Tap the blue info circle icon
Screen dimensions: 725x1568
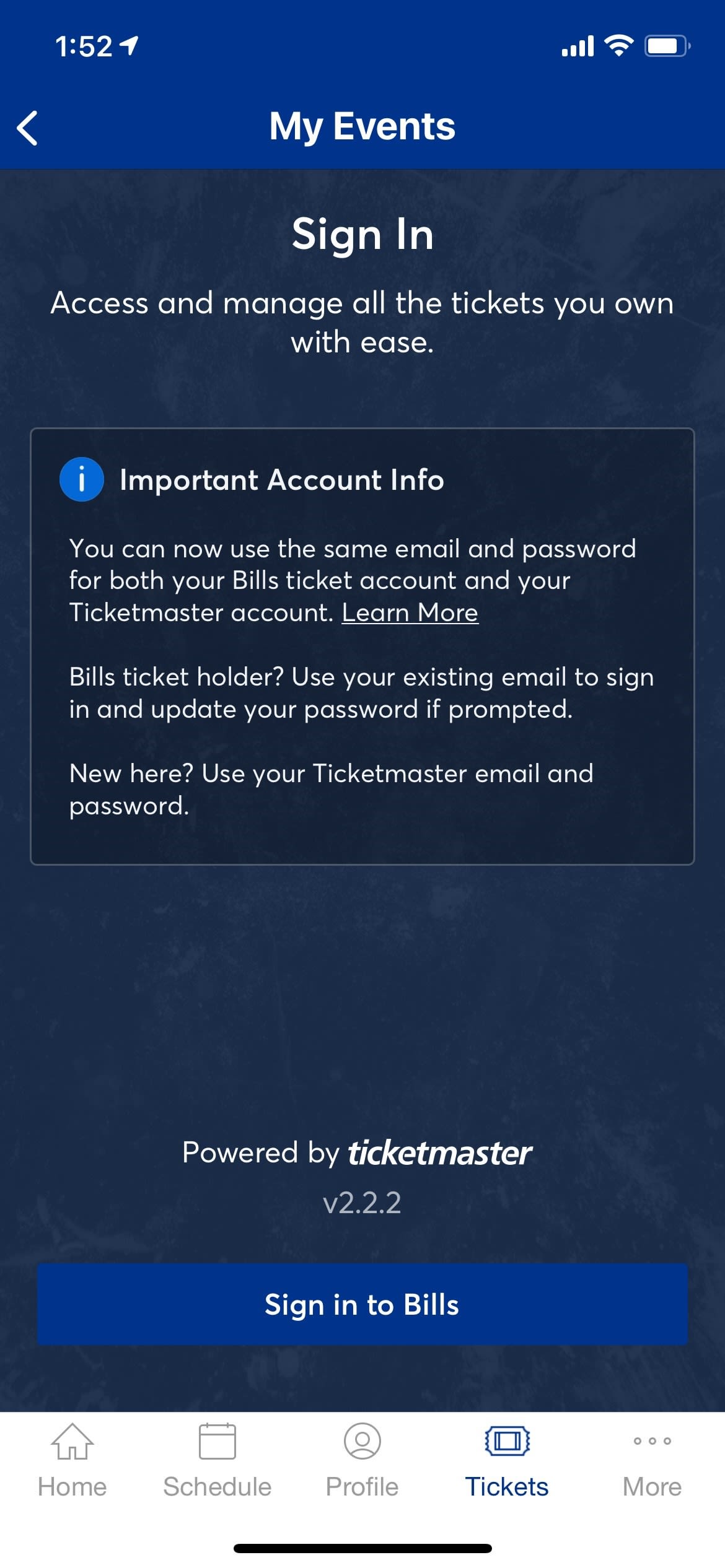click(x=82, y=479)
